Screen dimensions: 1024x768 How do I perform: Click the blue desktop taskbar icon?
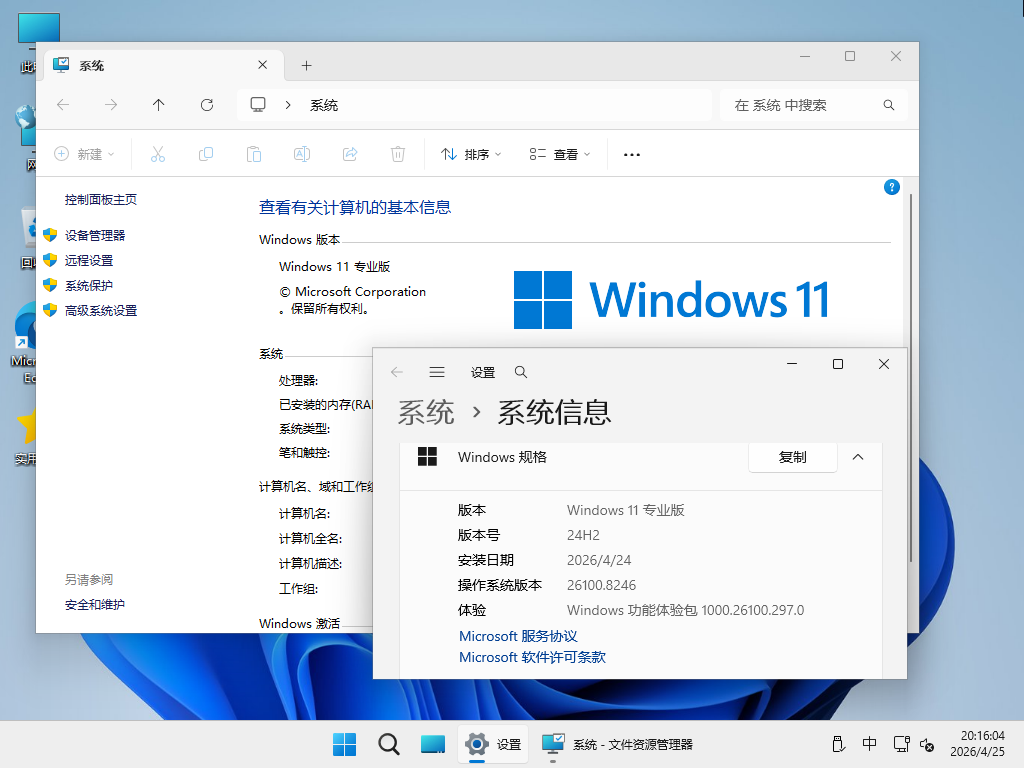433,744
